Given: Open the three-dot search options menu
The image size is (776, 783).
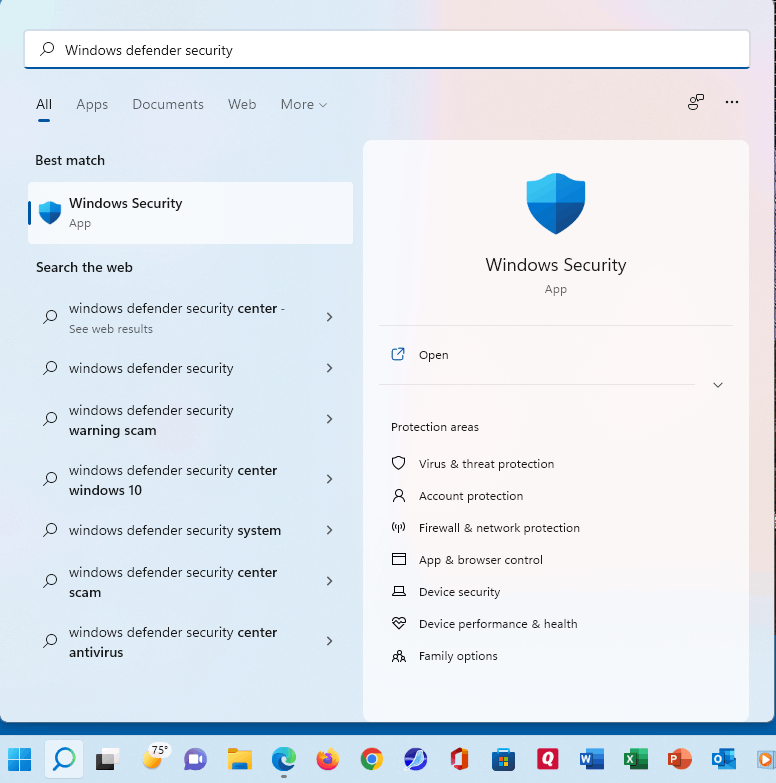Looking at the screenshot, I should [732, 102].
